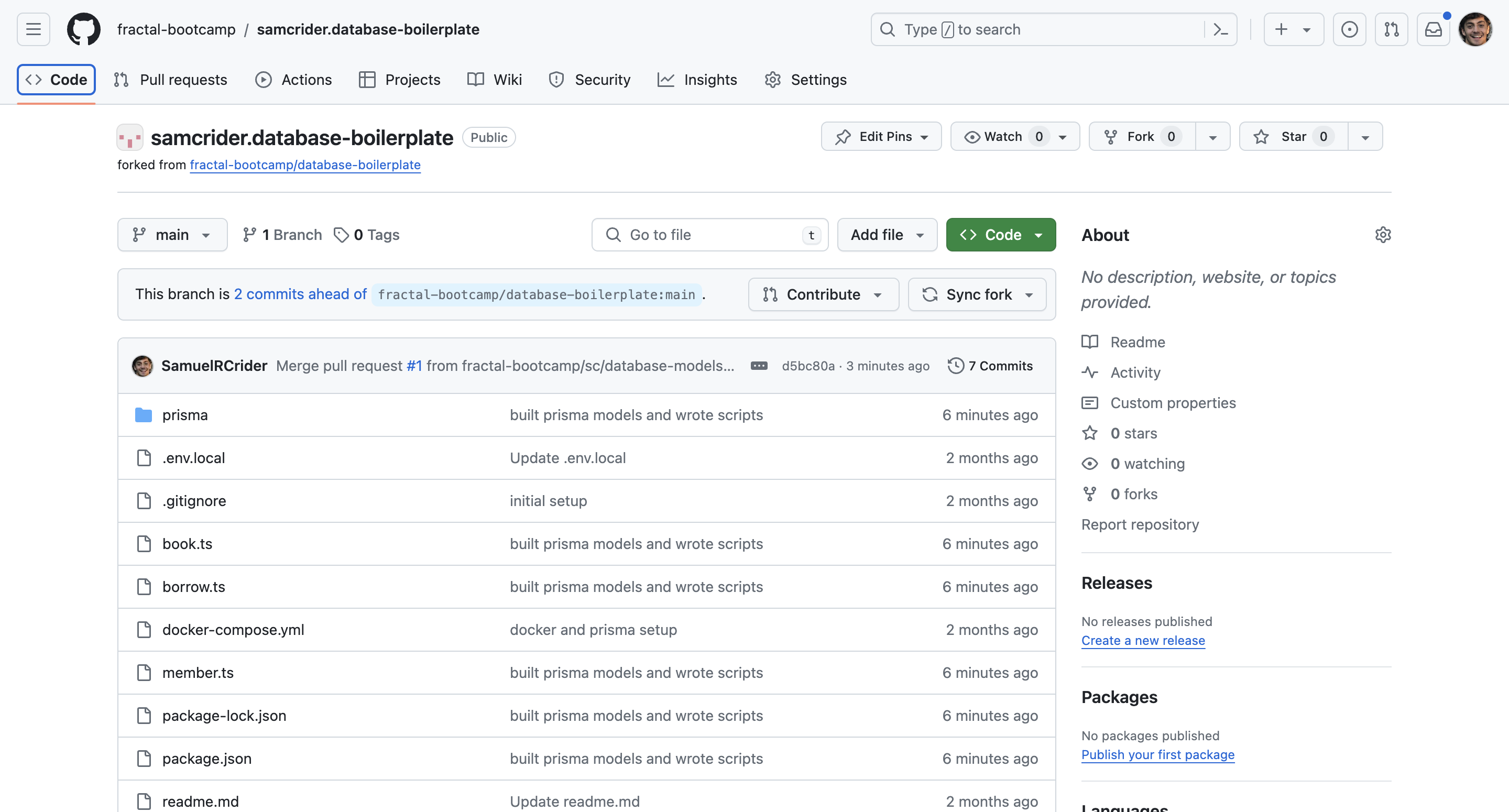Open the member.ts file
1509x812 pixels.
[198, 673]
